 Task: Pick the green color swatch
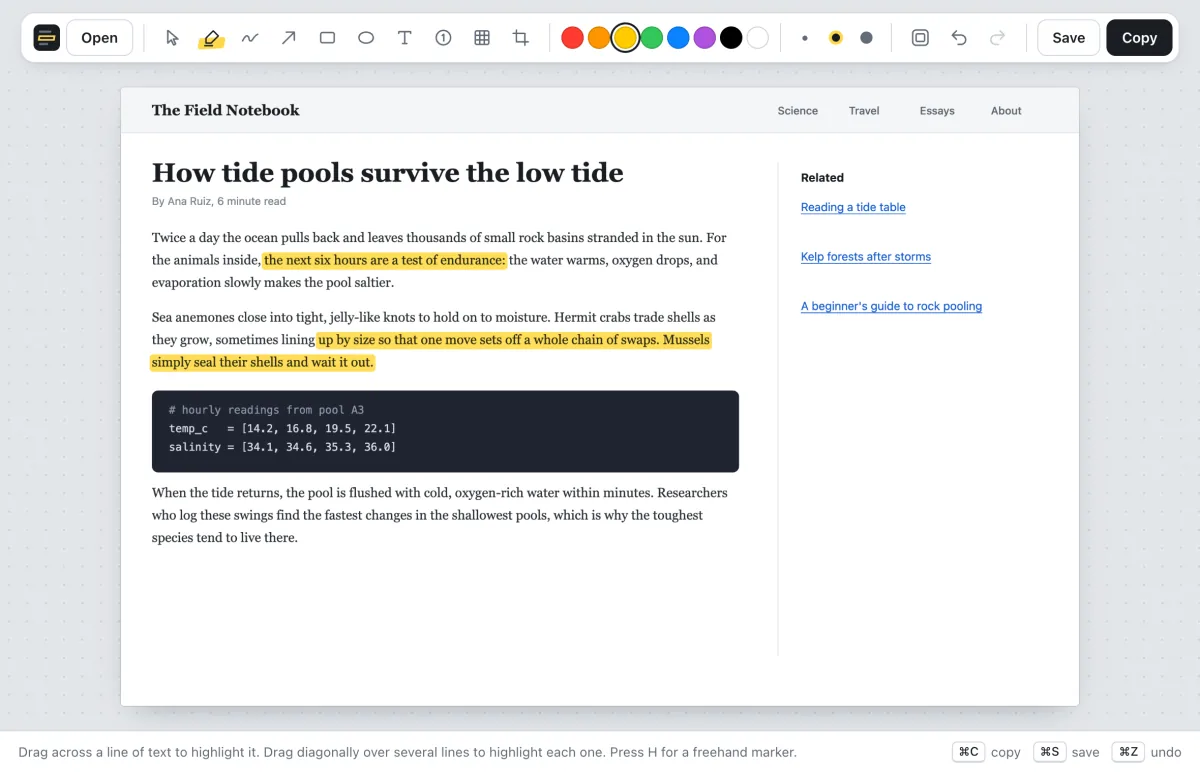[652, 38]
